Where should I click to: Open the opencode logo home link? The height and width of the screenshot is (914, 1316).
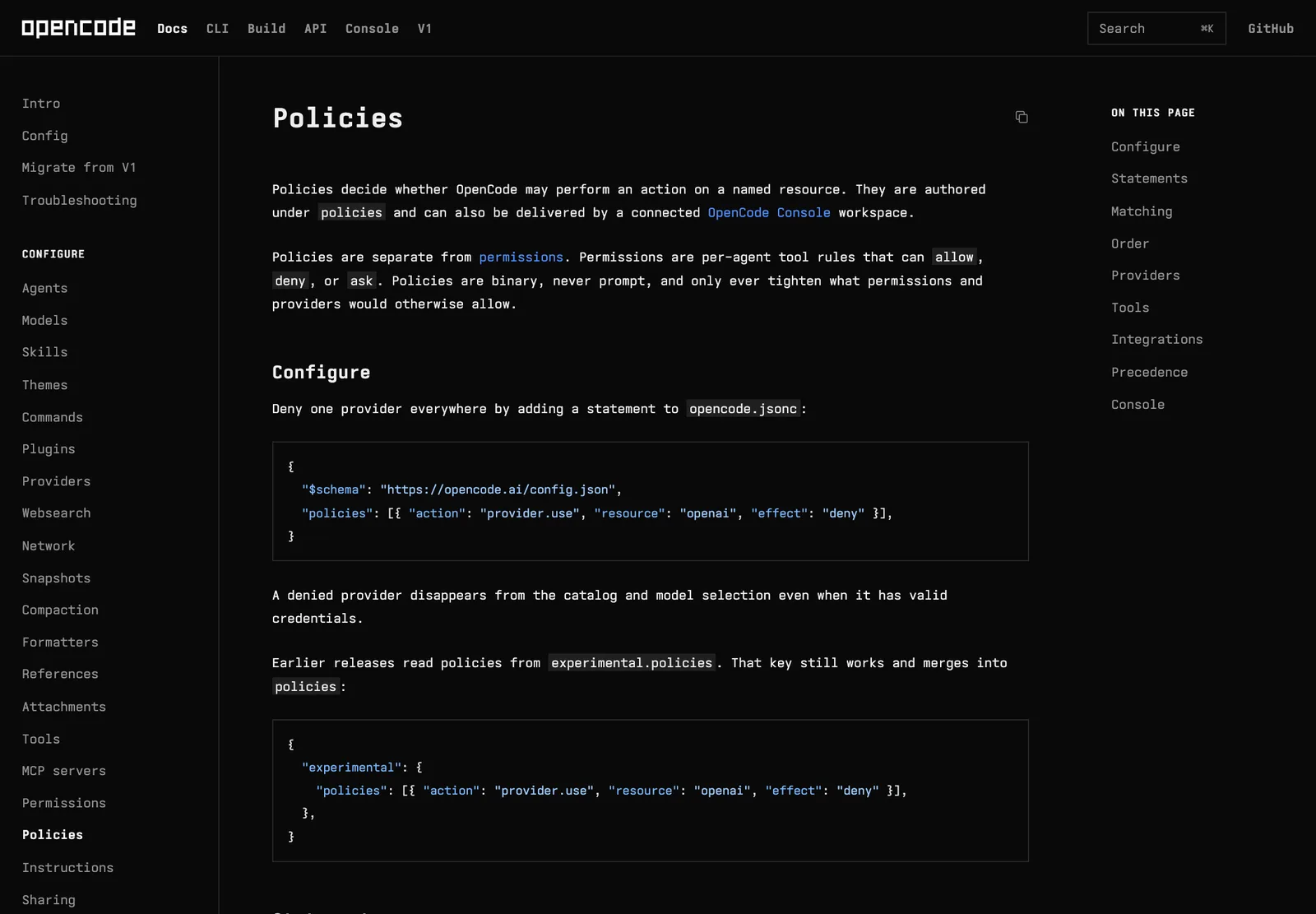79,28
